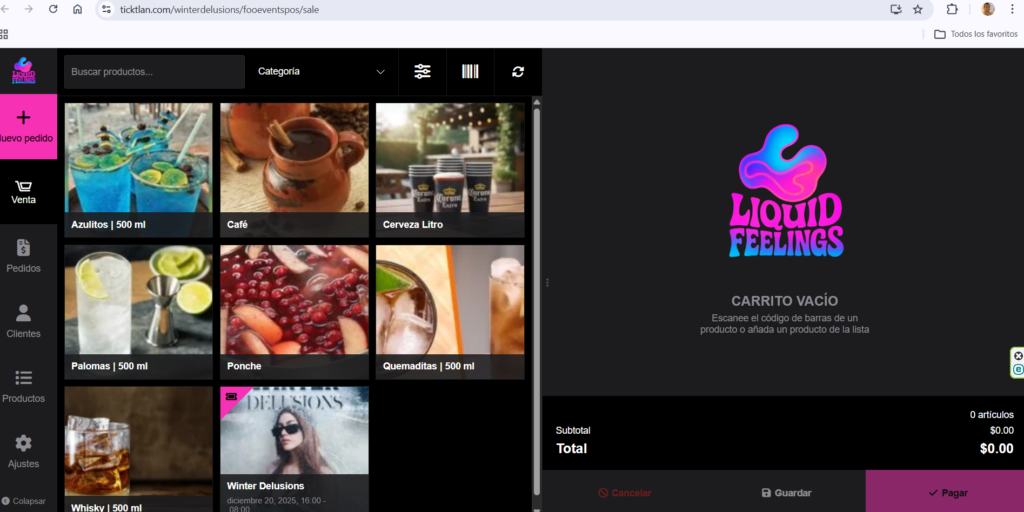Screen dimensions: 1024x512
Task: Open the browser extensions puzzle icon
Action: pyautogui.click(x=952, y=9)
